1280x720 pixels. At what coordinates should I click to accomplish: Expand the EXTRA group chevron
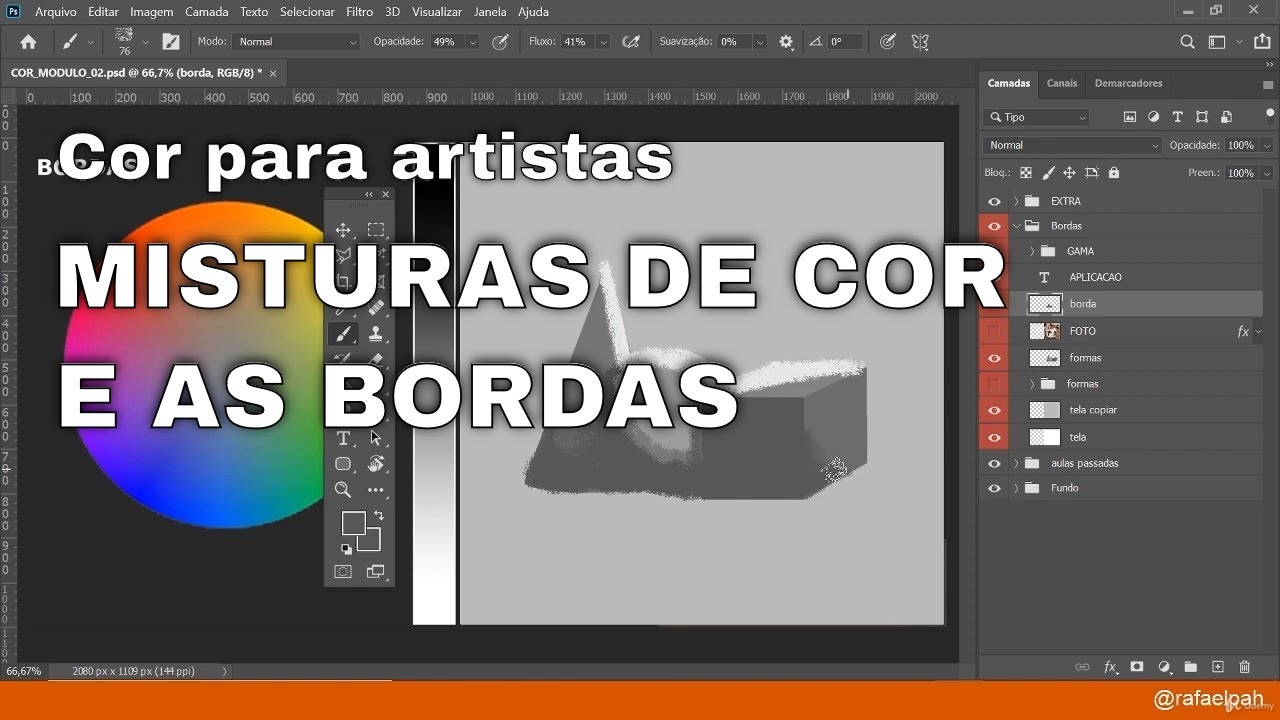(1016, 201)
